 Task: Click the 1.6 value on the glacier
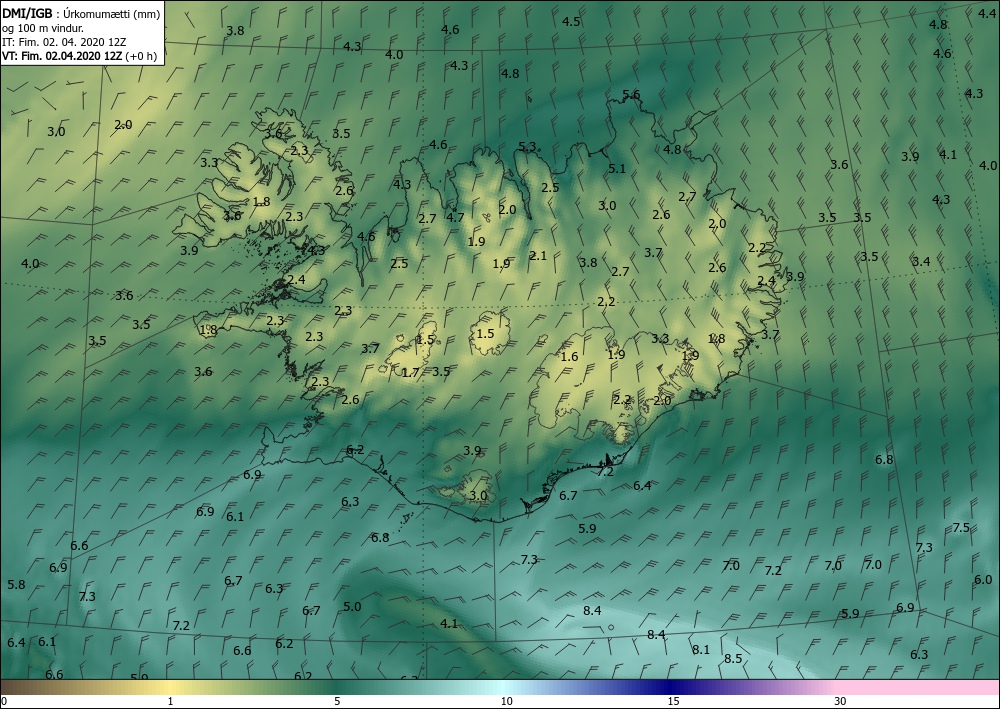(x=569, y=357)
